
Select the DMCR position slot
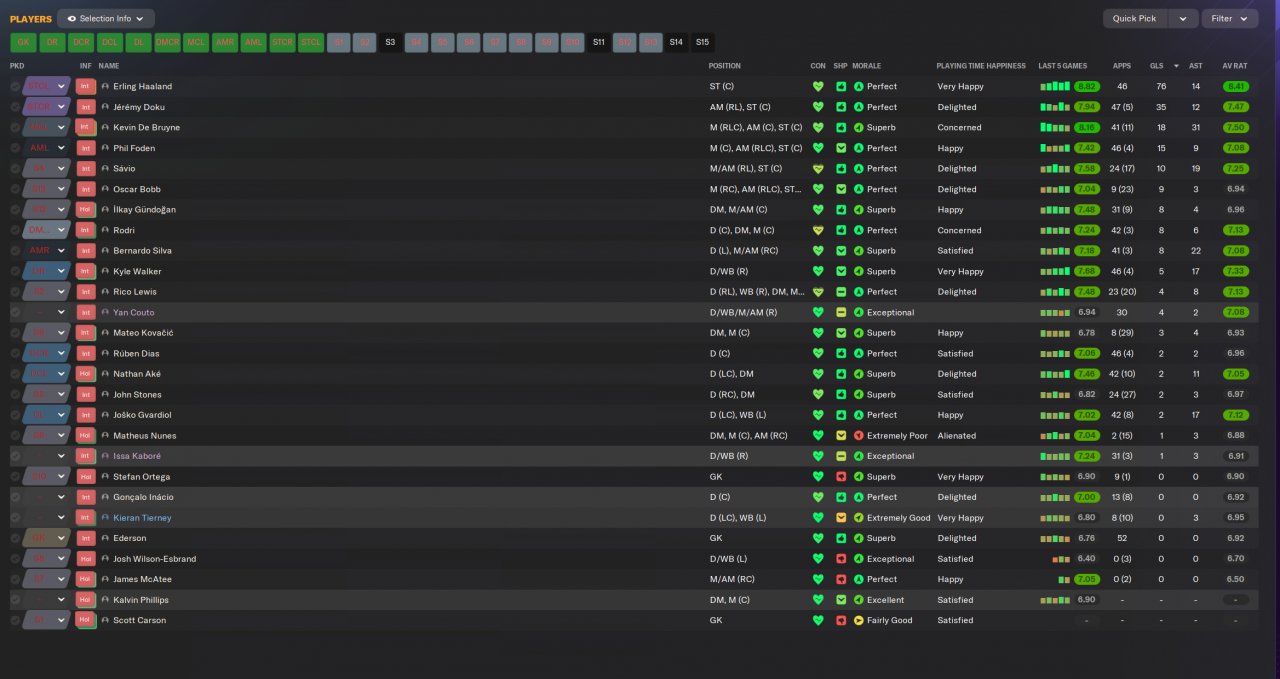167,42
